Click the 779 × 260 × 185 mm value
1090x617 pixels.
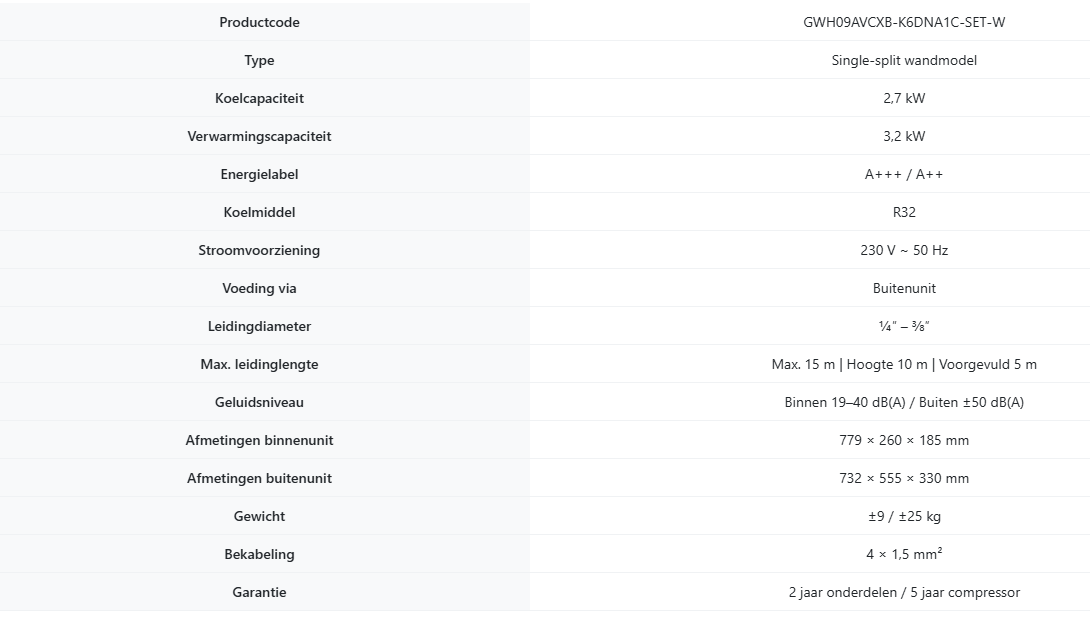coord(904,440)
